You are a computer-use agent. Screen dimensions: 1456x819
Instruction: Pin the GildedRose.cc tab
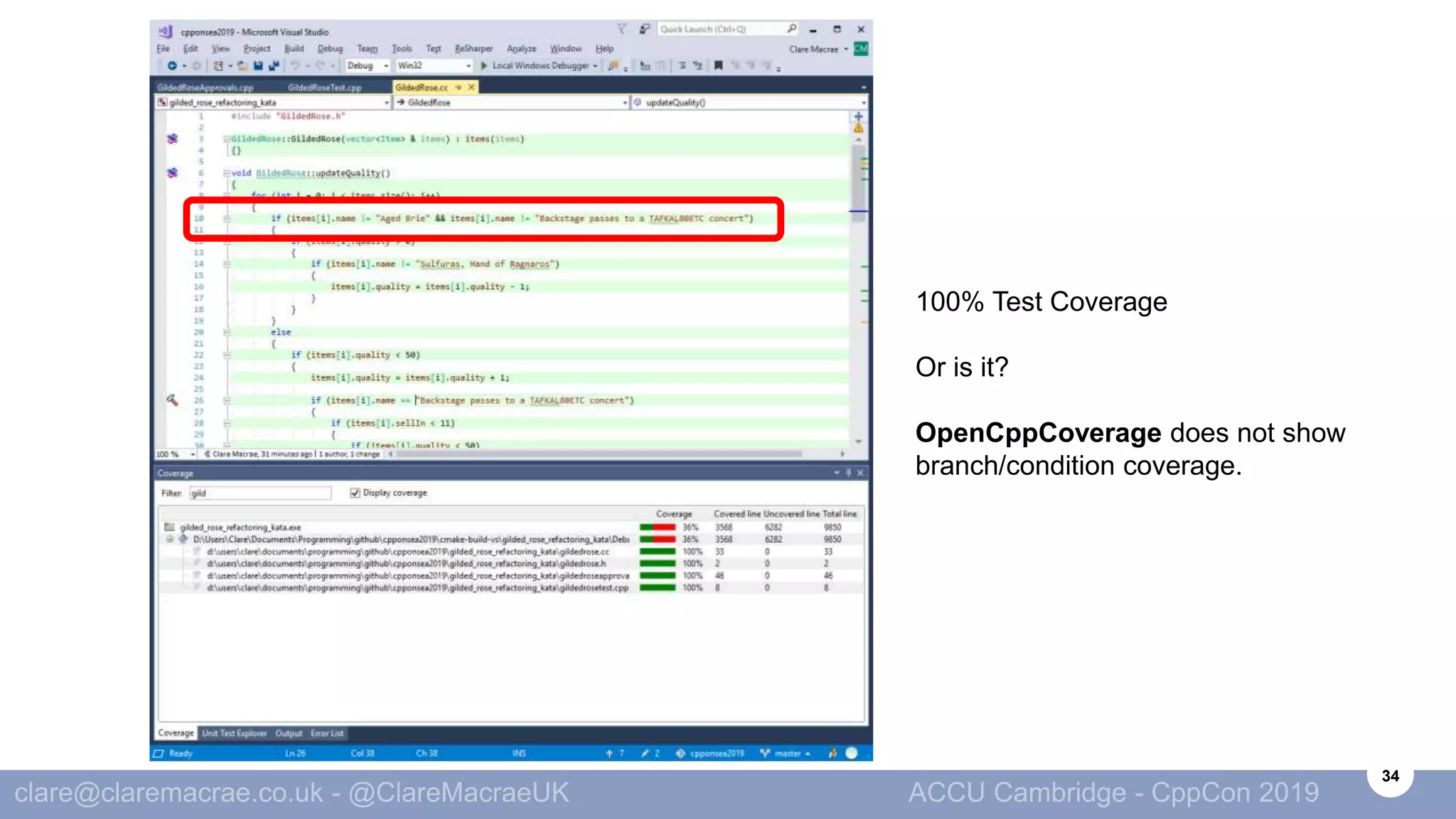point(459,87)
